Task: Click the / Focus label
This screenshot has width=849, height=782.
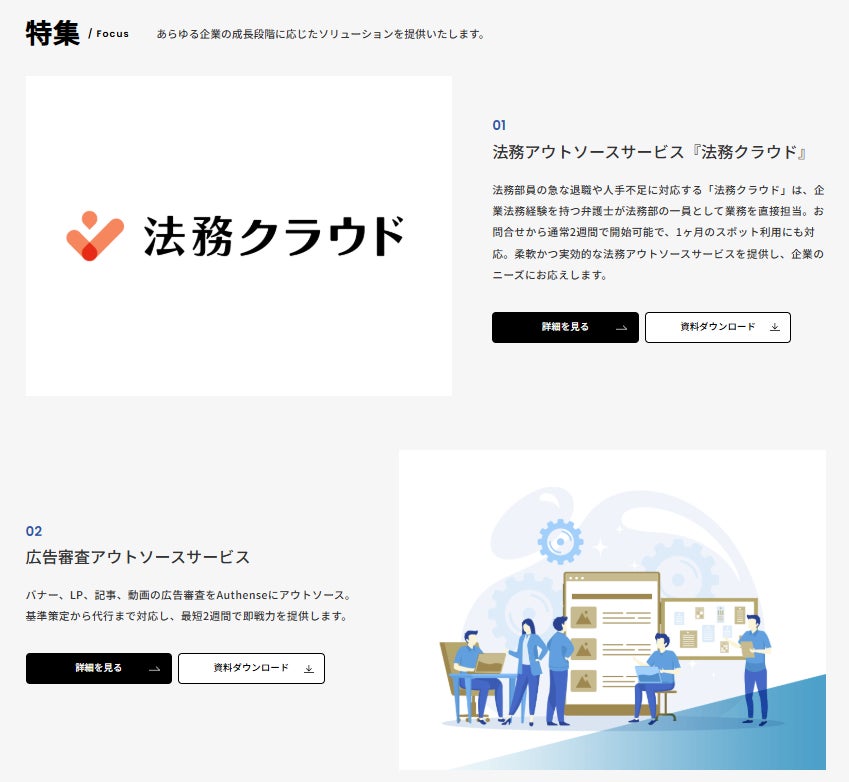Action: [x=109, y=34]
